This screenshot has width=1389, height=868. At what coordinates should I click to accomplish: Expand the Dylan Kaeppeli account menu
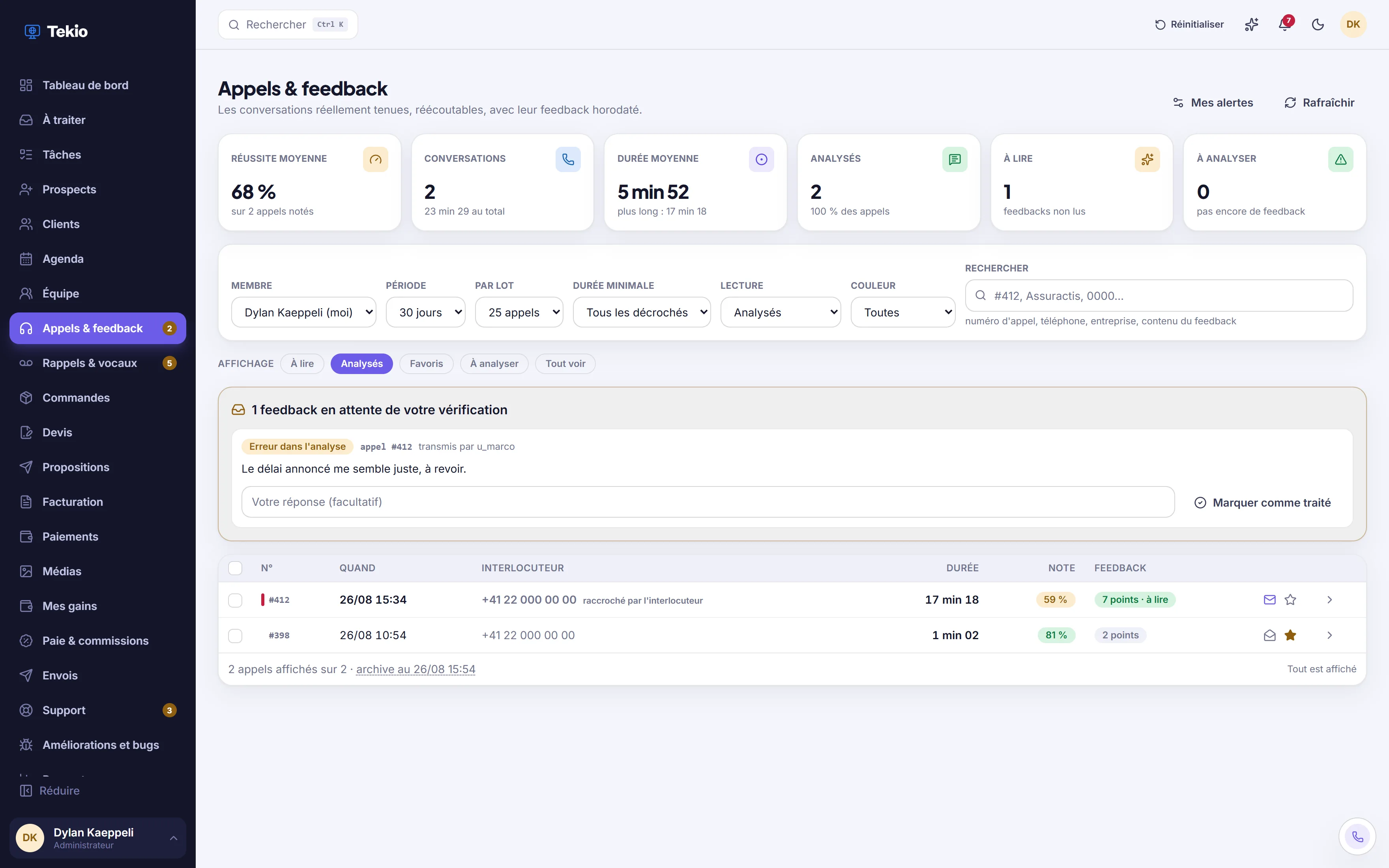tap(97, 838)
